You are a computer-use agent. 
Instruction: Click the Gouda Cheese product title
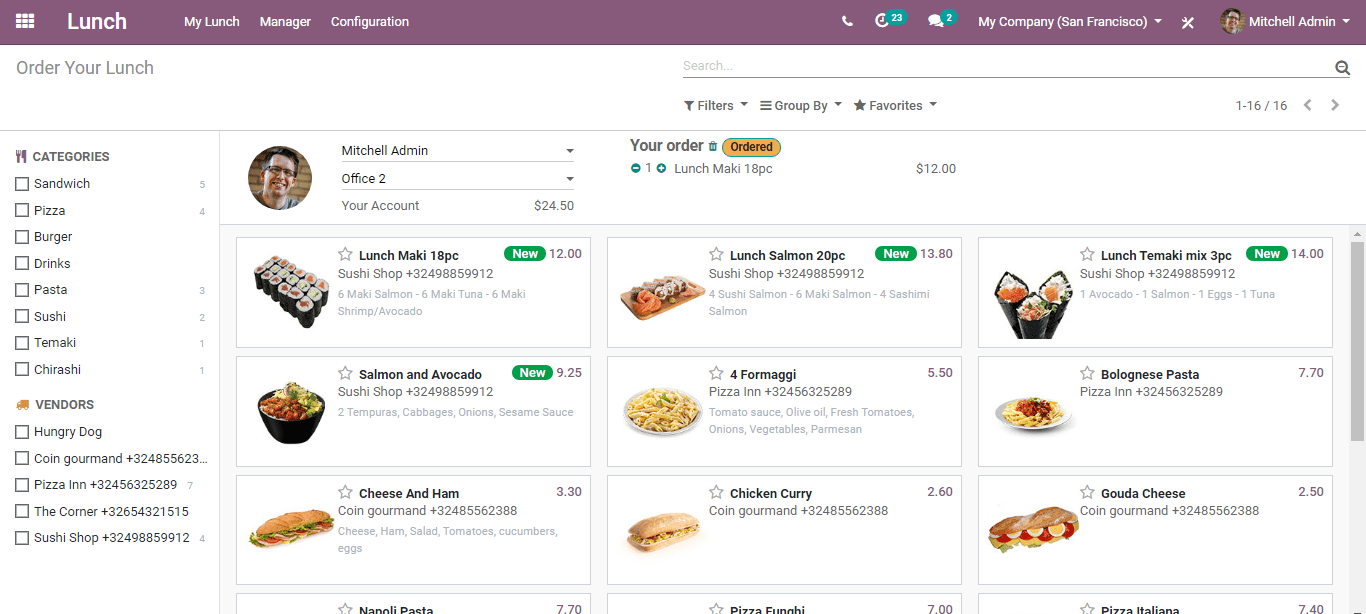point(1143,493)
